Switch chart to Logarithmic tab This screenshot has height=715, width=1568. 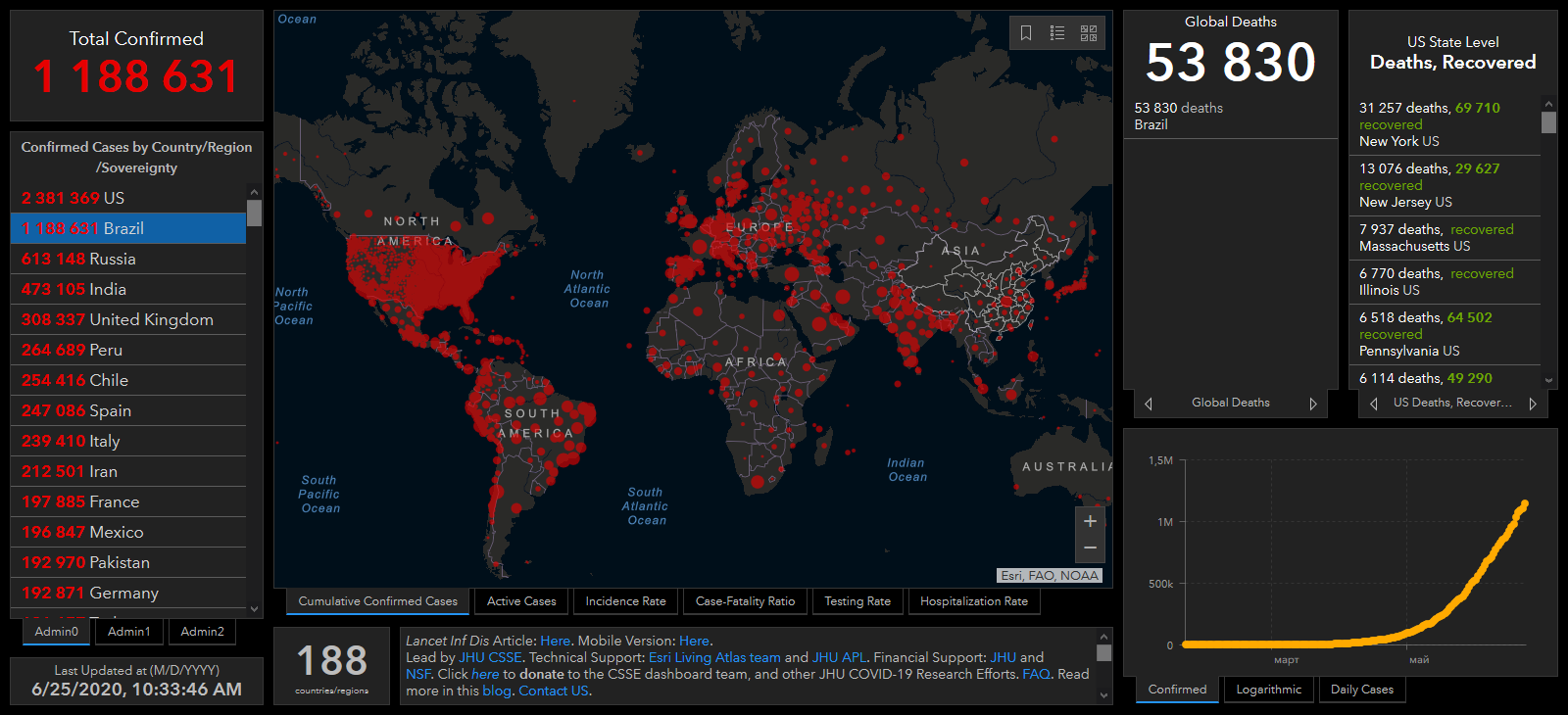pyautogui.click(x=1269, y=690)
